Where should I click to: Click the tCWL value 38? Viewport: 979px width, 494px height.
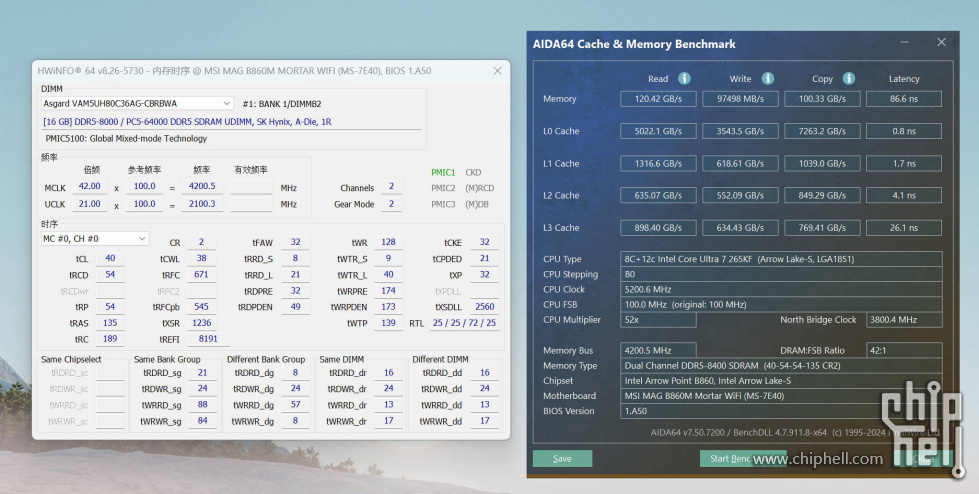(201, 258)
